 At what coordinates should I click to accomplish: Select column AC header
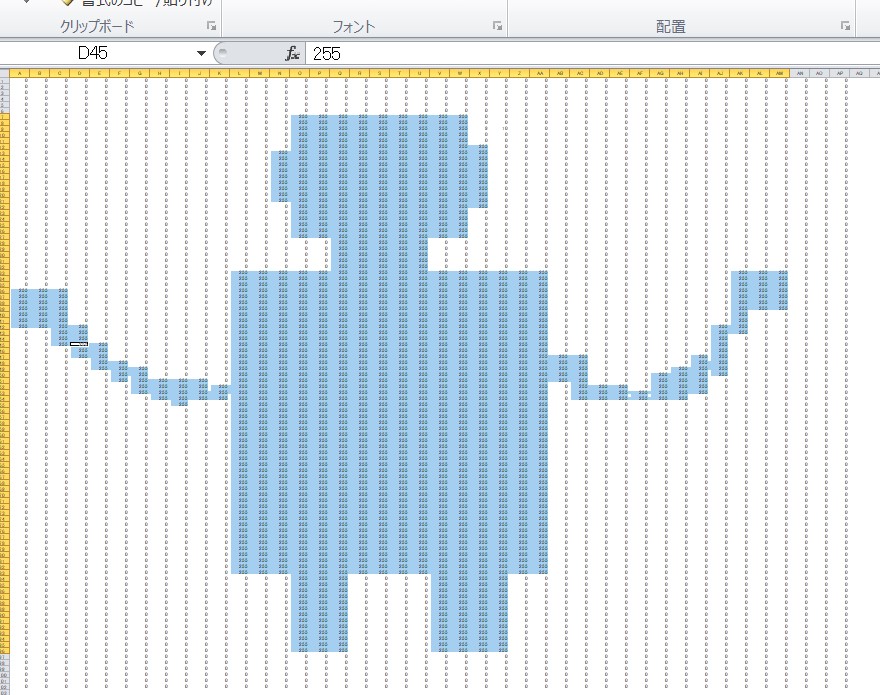tap(580, 73)
